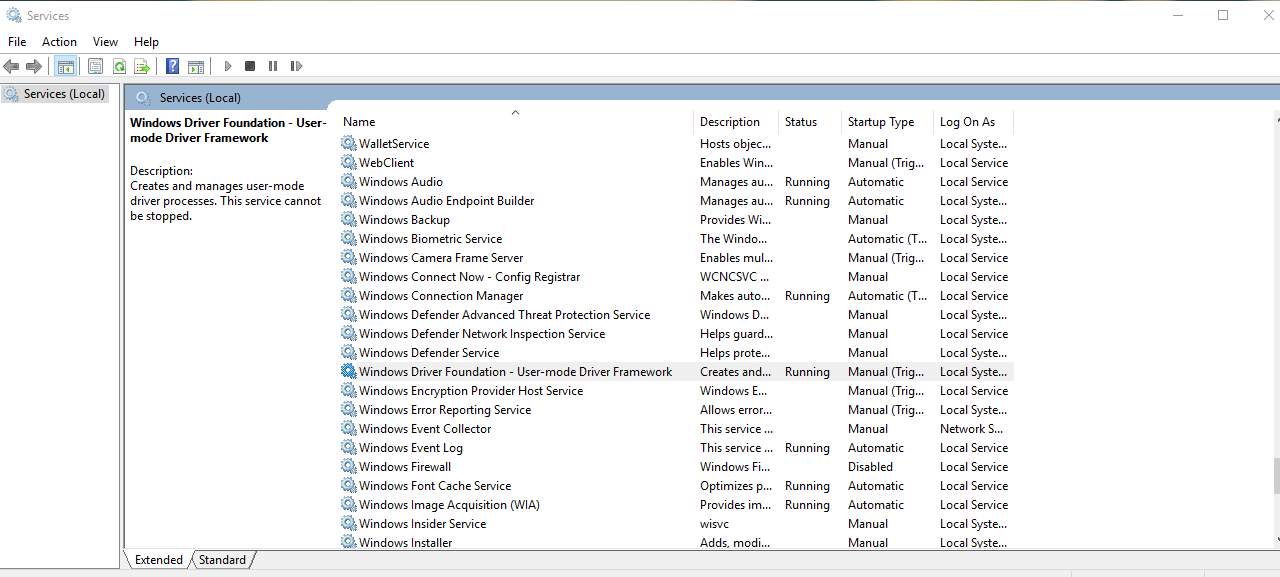Select Windows Defender Advanced Threat Protection Service
Screen dimensions: 1280x577
pos(505,315)
